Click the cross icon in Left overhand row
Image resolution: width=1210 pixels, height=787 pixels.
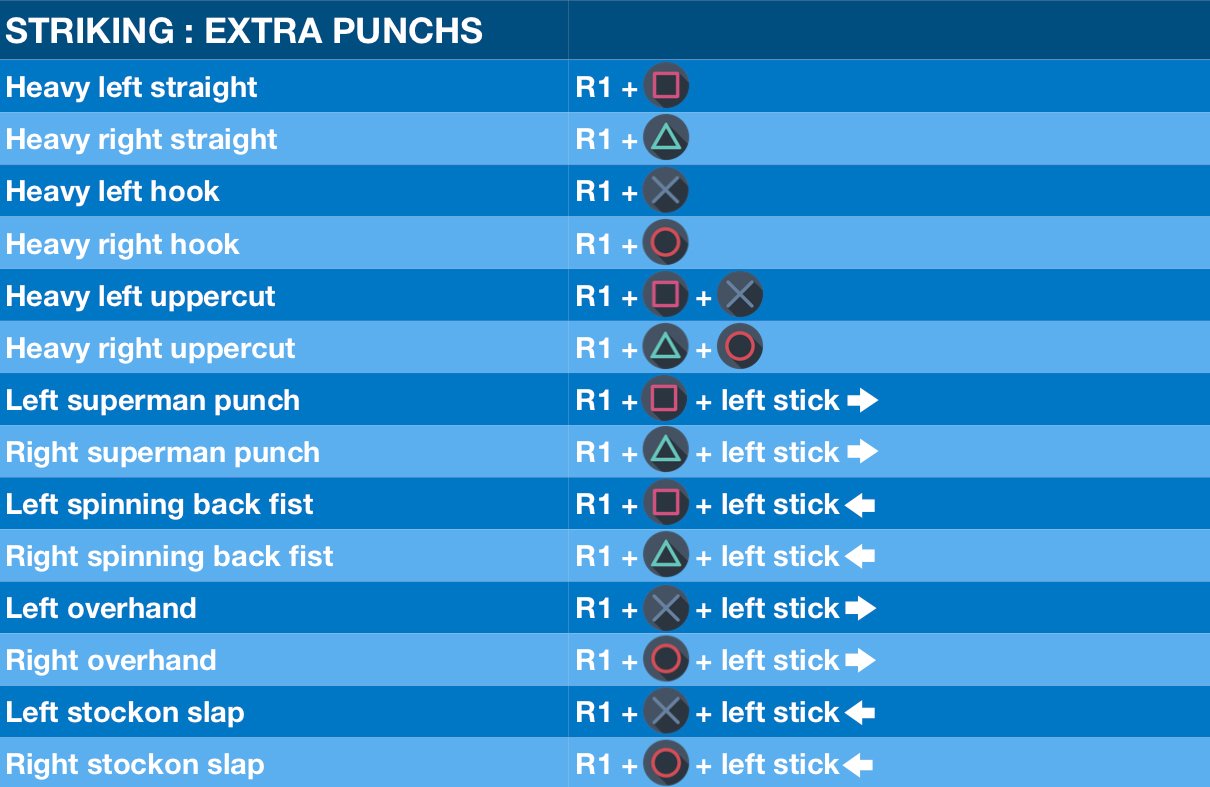pyautogui.click(x=666, y=608)
